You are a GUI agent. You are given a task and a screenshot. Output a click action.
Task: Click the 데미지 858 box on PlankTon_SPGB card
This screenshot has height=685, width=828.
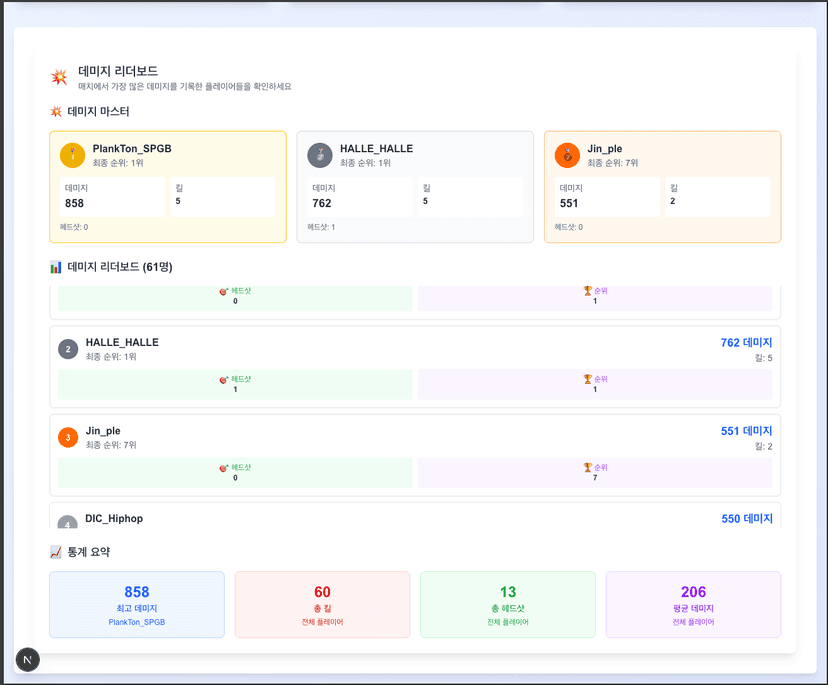112,197
